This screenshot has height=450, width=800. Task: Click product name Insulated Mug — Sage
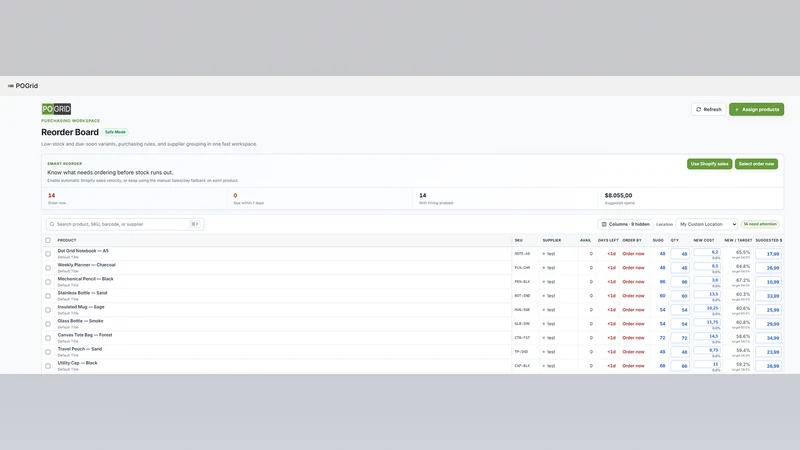pyautogui.click(x=81, y=307)
